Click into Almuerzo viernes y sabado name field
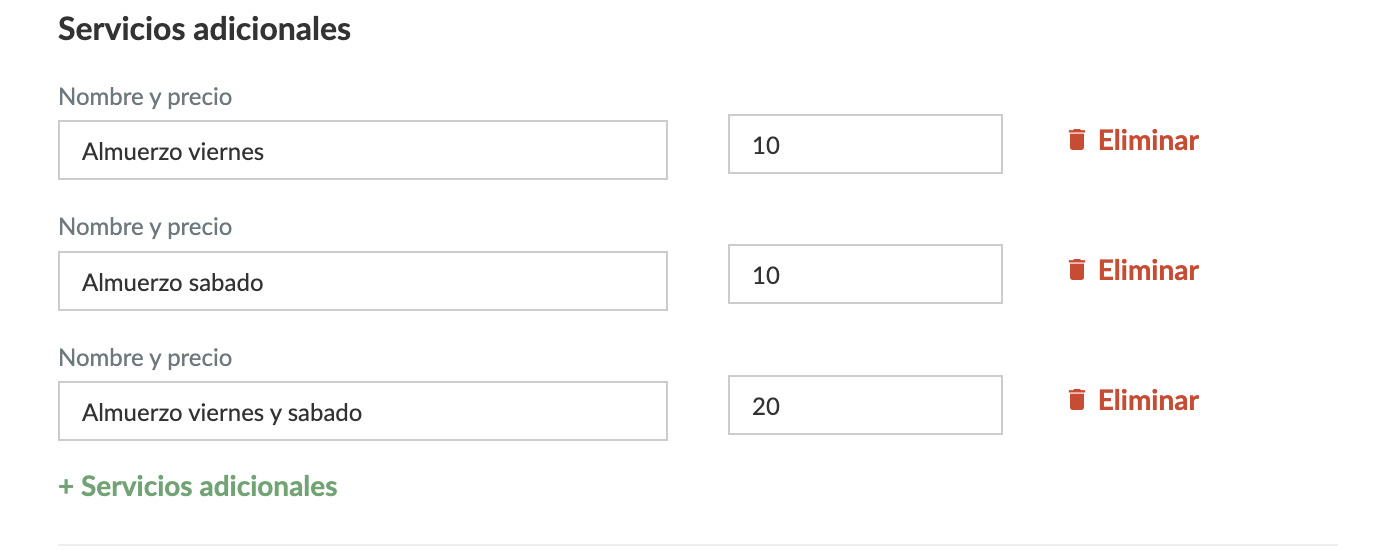The image size is (1394, 550). tap(362, 411)
